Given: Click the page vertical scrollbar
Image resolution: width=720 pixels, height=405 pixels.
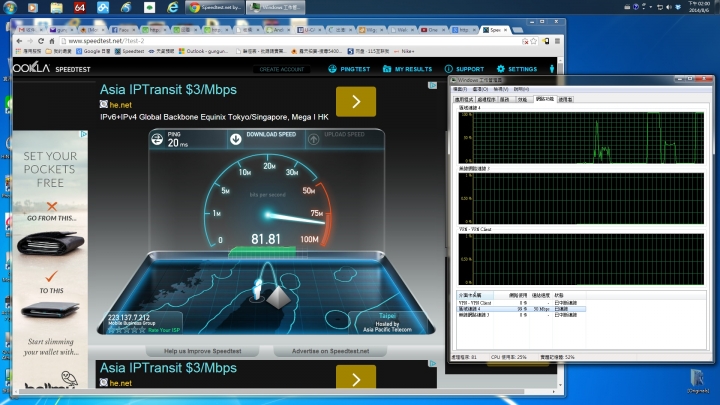Looking at the screenshot, I should pos(560,225).
